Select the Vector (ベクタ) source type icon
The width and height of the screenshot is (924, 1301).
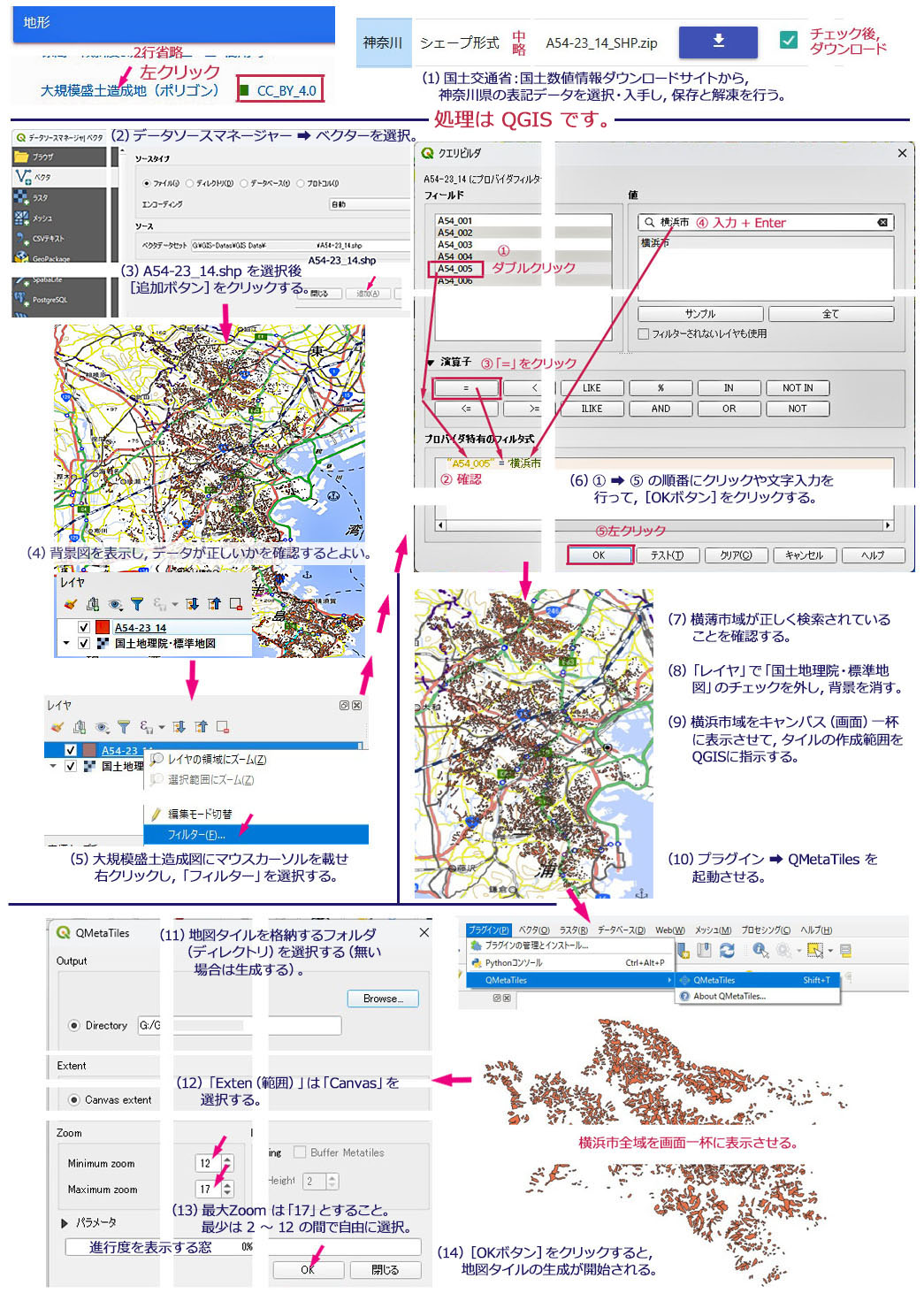[x=22, y=177]
